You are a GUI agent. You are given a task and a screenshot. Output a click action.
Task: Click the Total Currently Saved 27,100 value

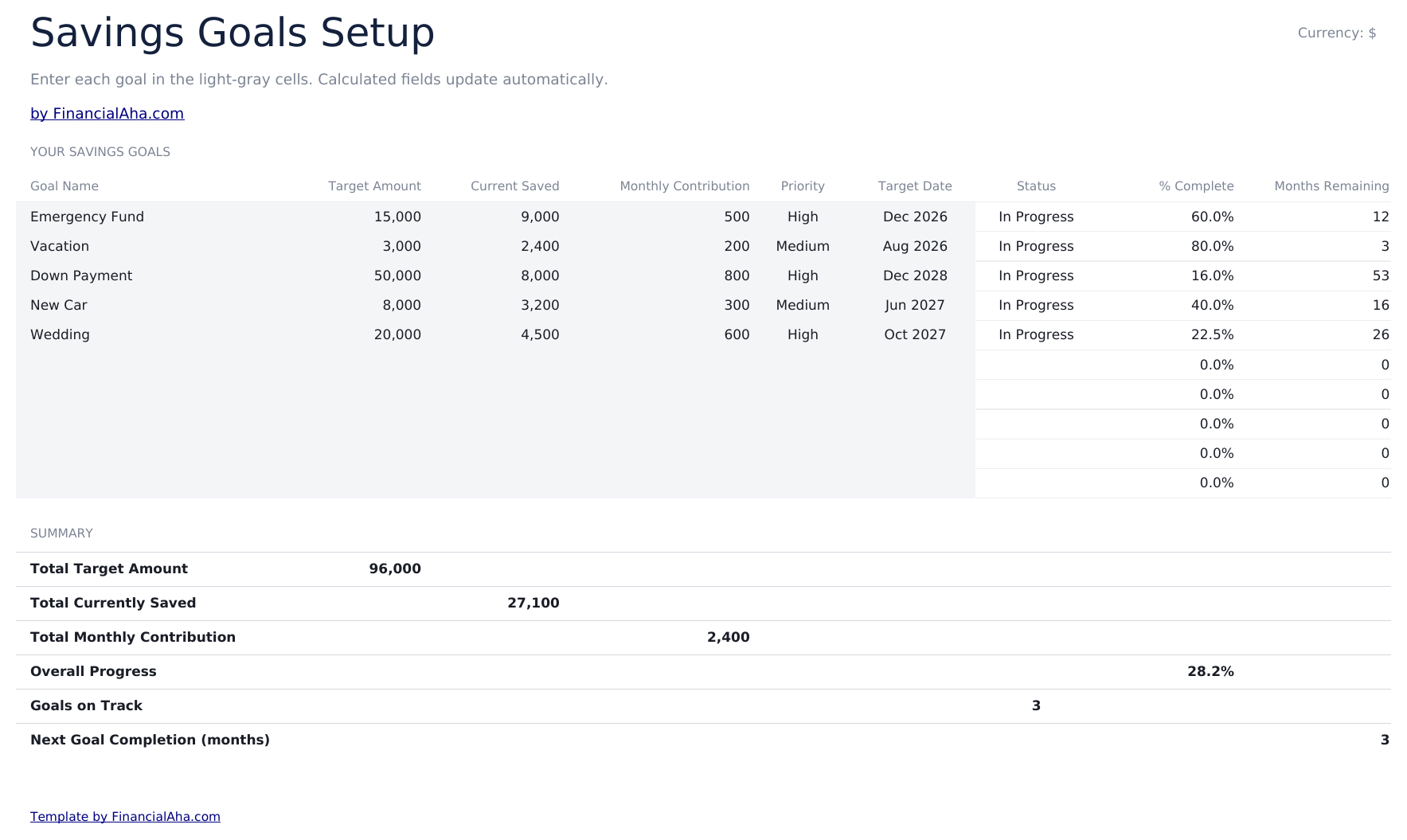click(533, 603)
